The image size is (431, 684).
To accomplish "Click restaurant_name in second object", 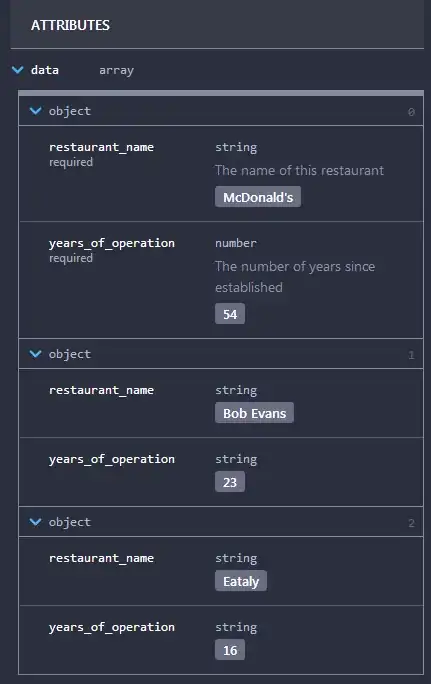I will click(101, 390).
